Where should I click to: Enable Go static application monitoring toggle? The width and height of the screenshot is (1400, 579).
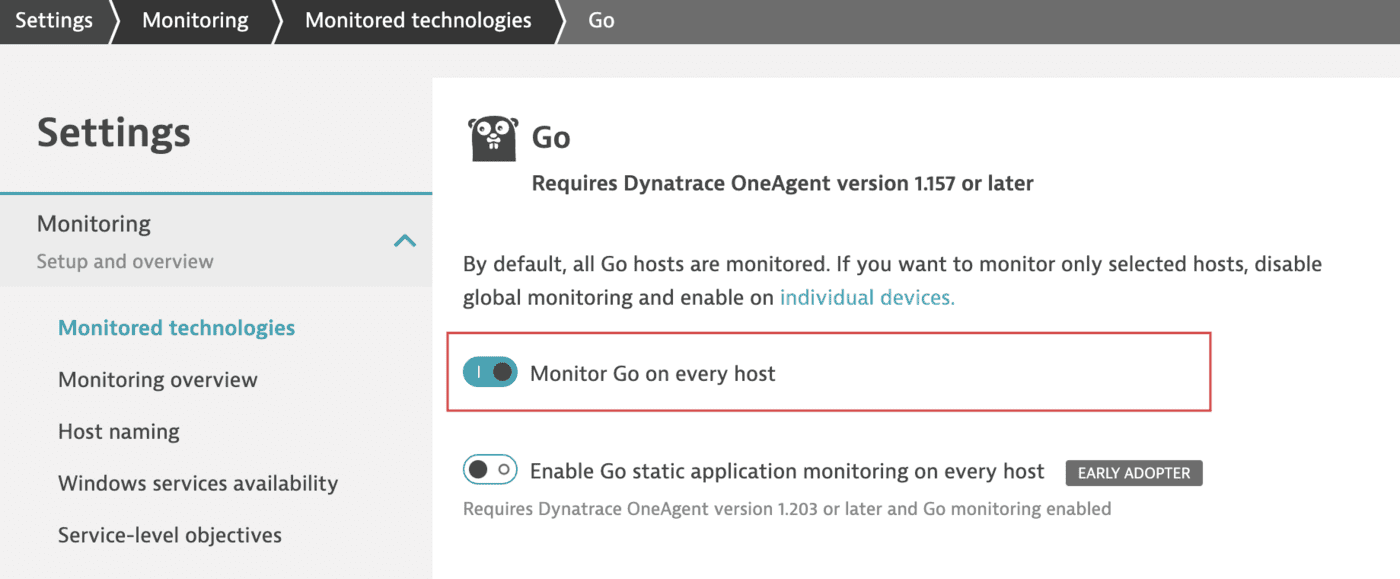coord(489,469)
